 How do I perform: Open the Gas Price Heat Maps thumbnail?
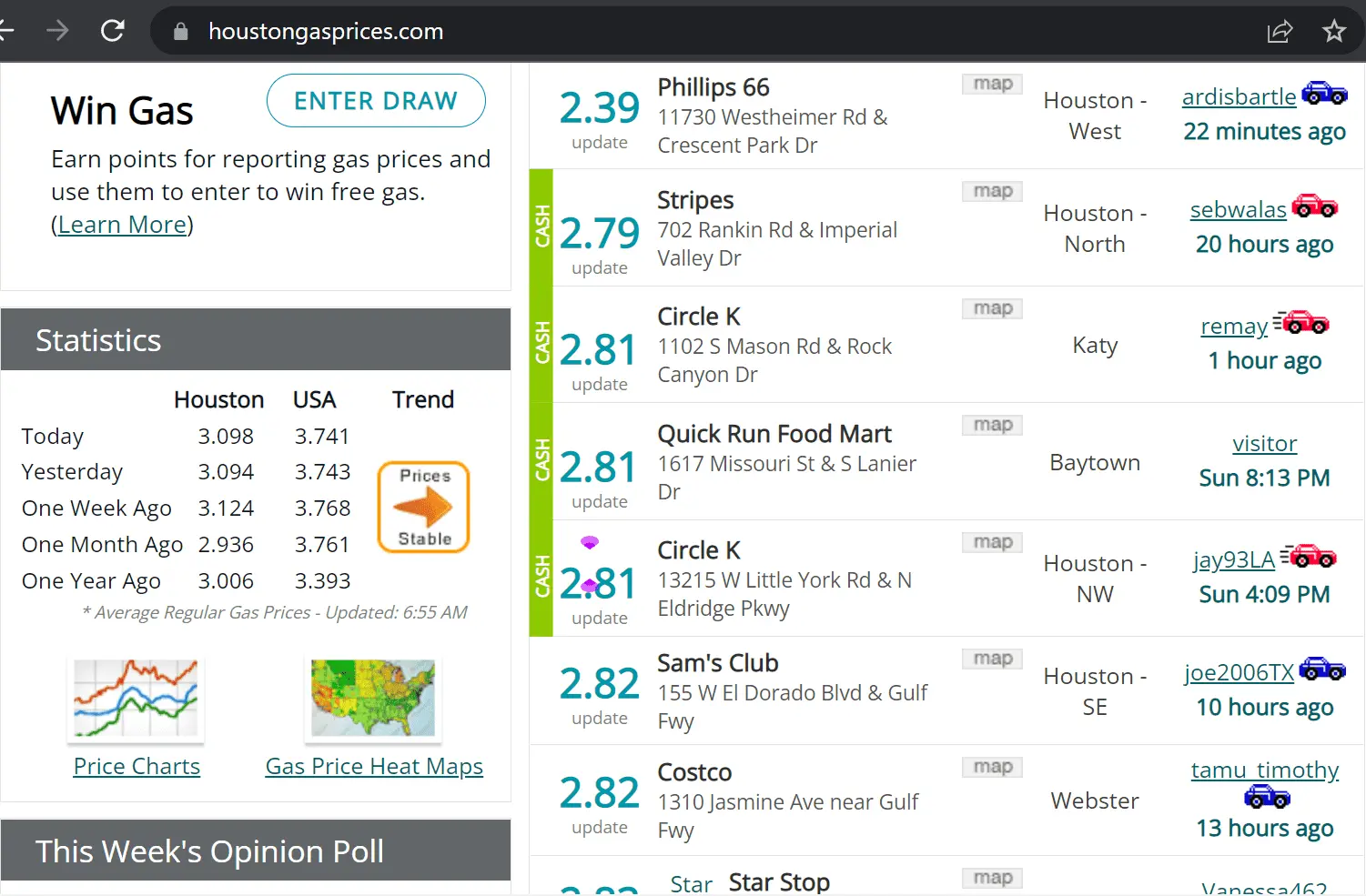(373, 698)
